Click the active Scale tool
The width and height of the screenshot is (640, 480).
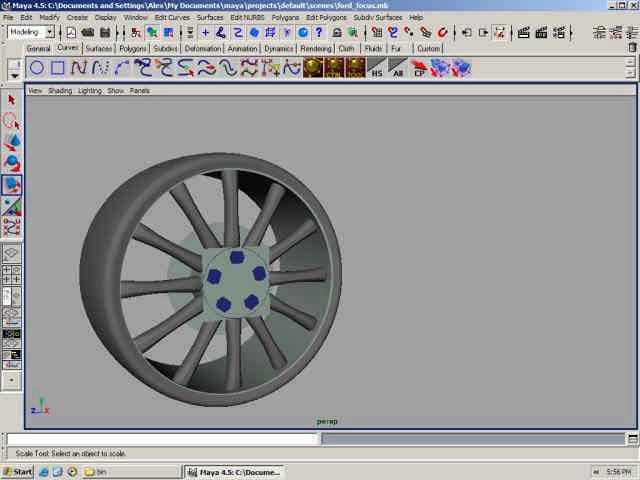click(12, 185)
